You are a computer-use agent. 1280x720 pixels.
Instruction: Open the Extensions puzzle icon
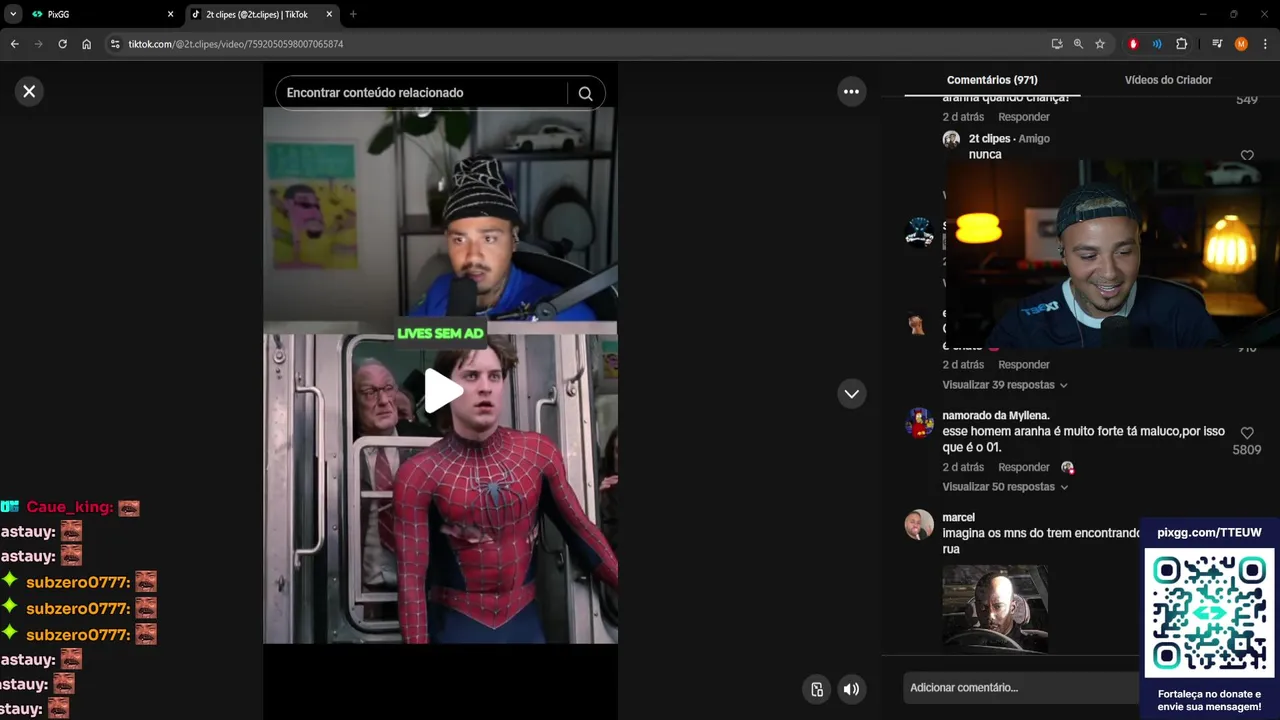(x=1181, y=44)
